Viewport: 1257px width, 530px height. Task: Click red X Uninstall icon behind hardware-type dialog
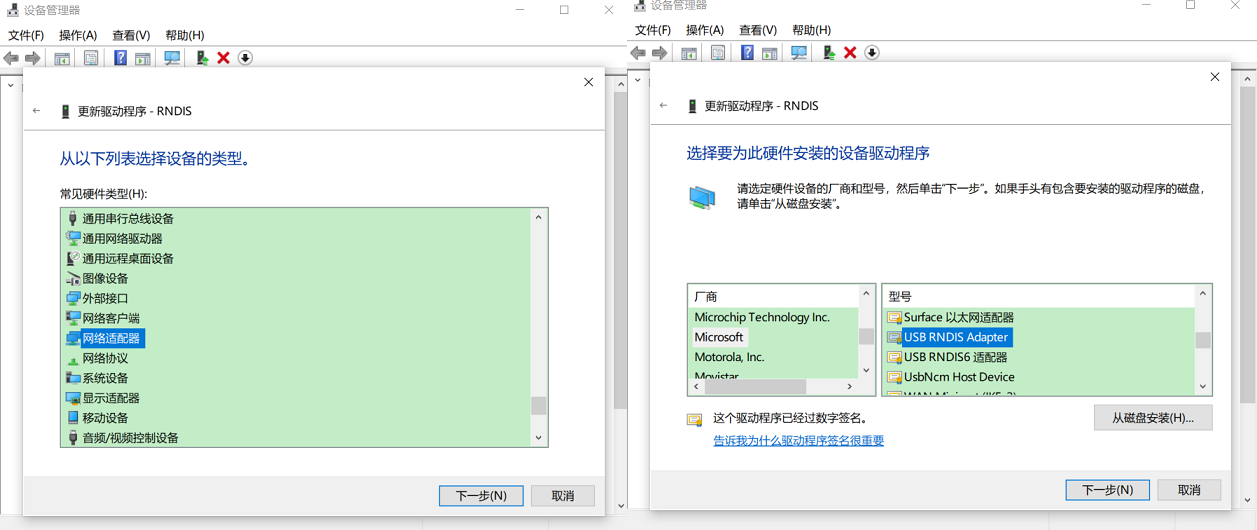[223, 58]
